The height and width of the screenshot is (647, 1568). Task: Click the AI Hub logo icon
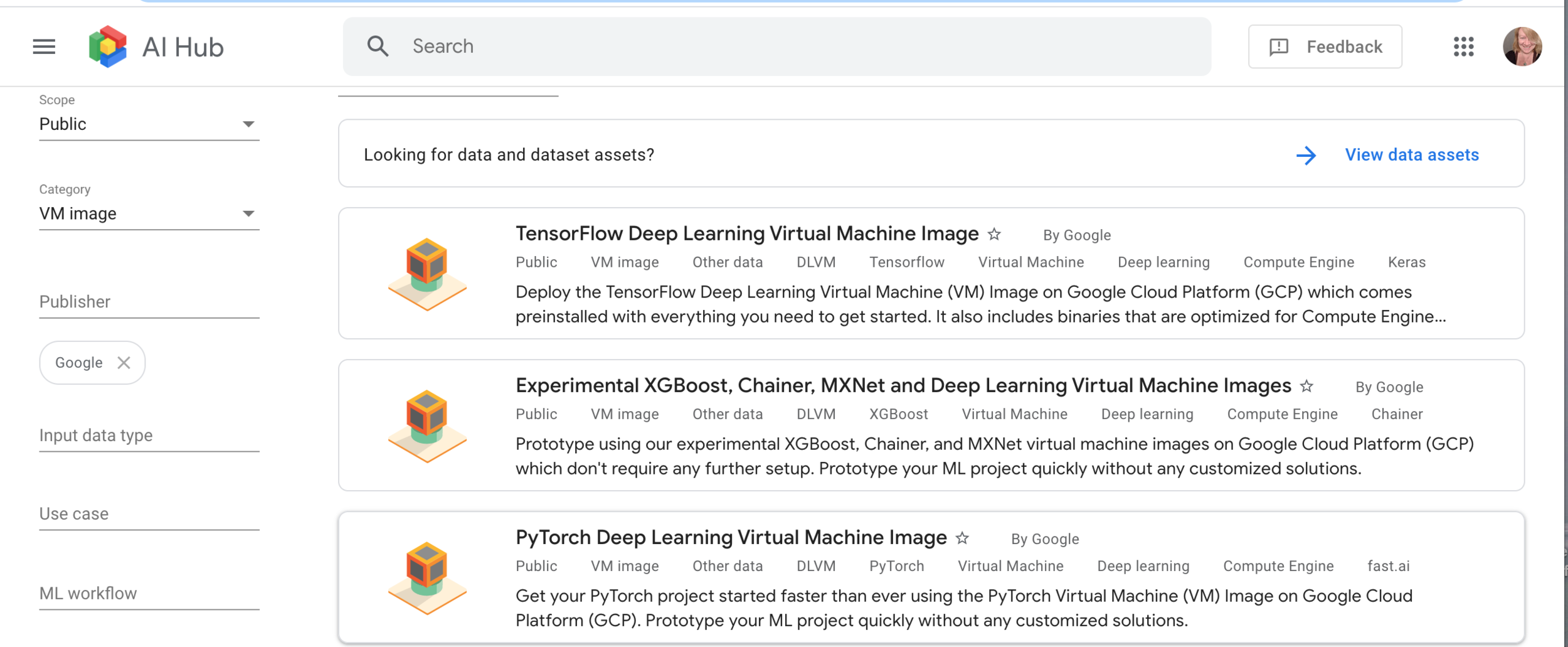click(x=108, y=46)
